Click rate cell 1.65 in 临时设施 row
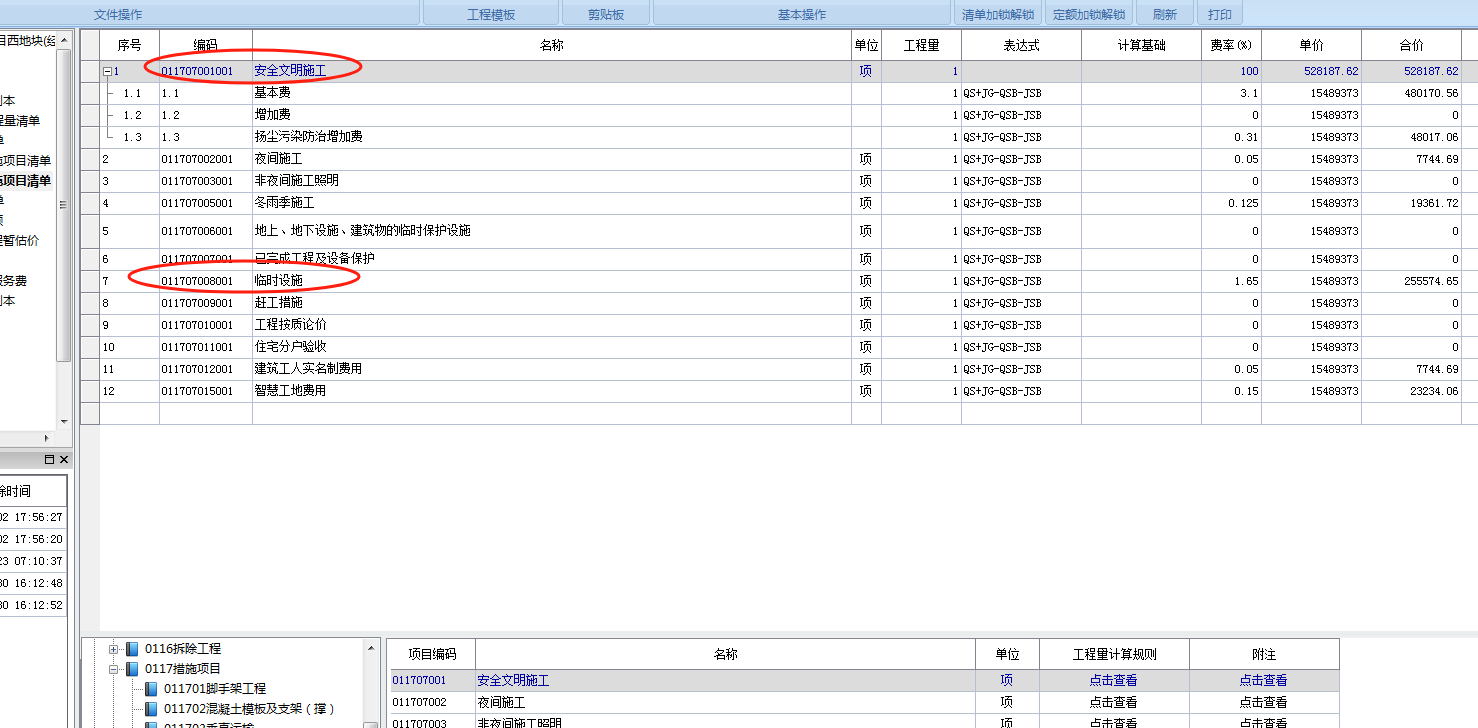The height and width of the screenshot is (728, 1478). 1231,281
